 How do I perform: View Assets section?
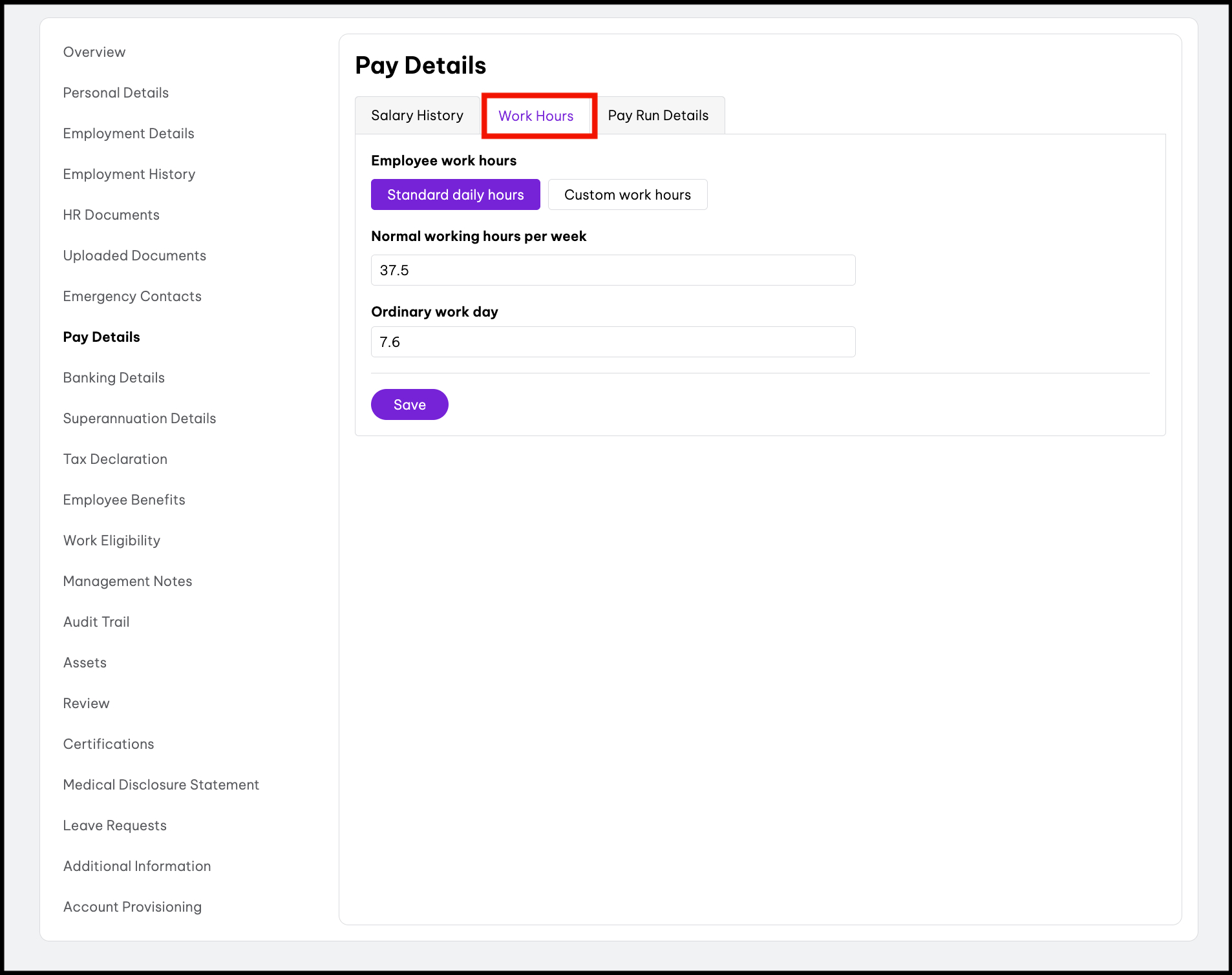(x=85, y=663)
